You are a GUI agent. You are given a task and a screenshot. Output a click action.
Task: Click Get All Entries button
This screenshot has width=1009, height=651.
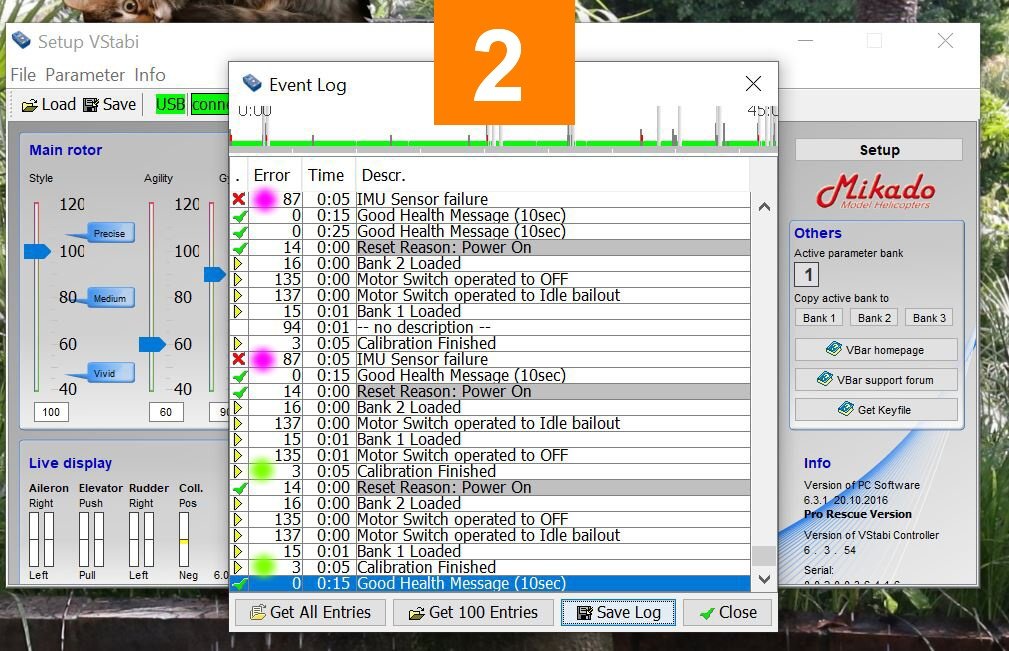[x=310, y=612]
